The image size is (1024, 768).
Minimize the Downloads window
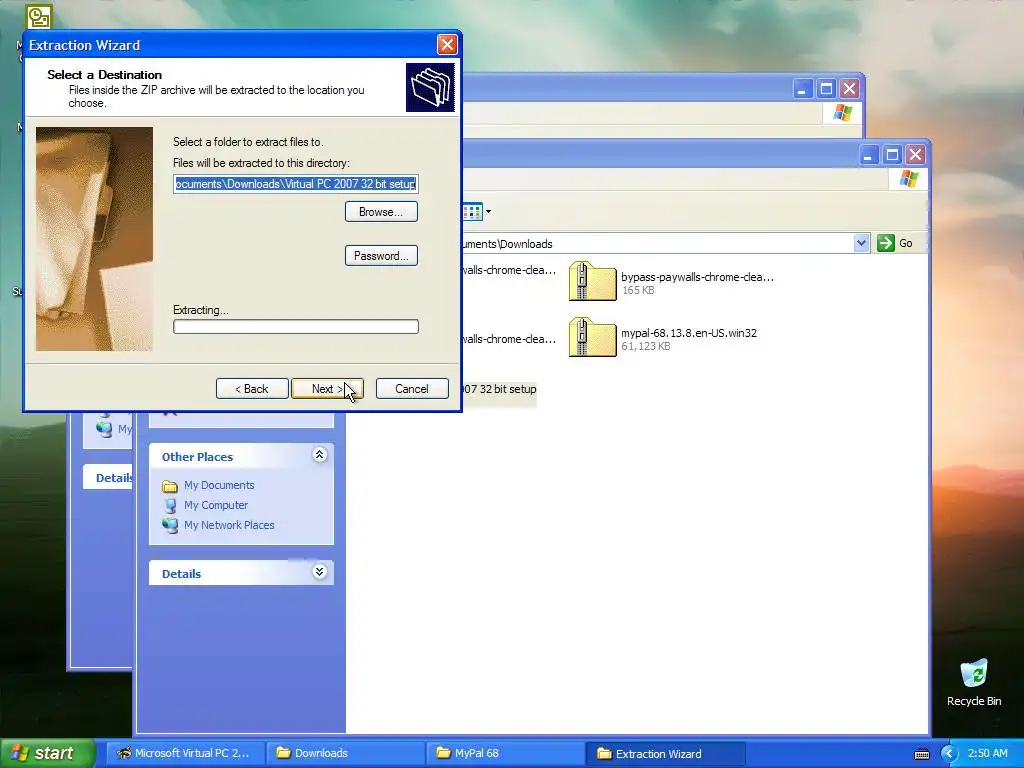click(x=868, y=155)
